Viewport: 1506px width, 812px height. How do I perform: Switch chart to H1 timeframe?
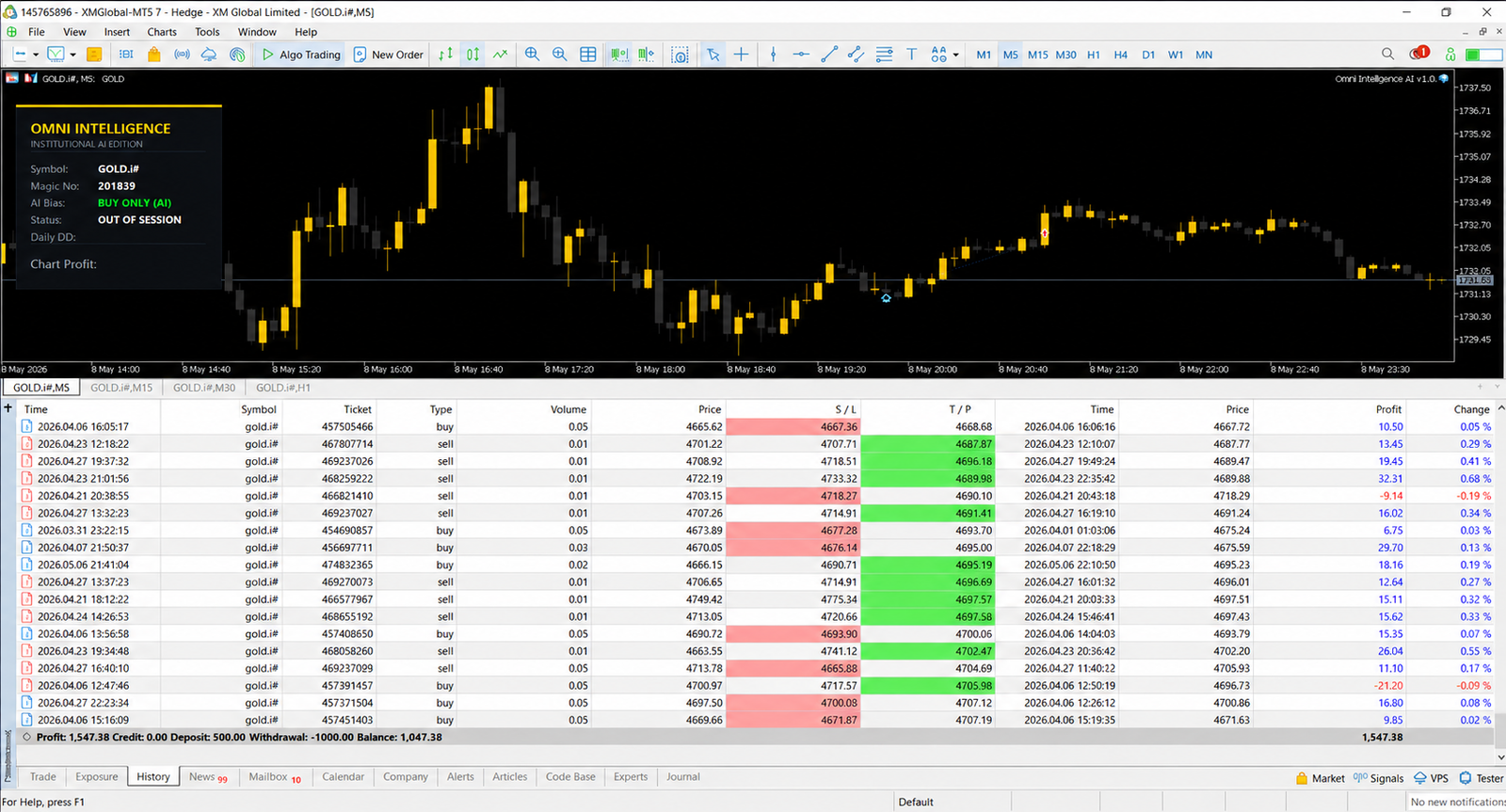[1094, 55]
